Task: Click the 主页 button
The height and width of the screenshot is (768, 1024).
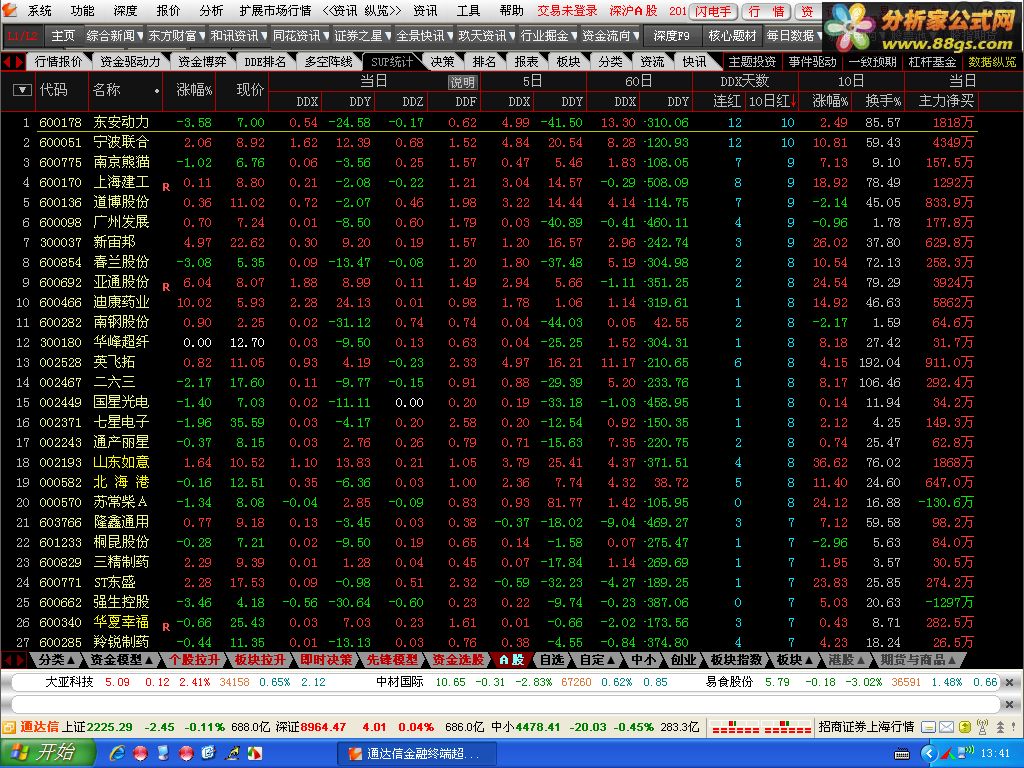Action: click(63, 36)
